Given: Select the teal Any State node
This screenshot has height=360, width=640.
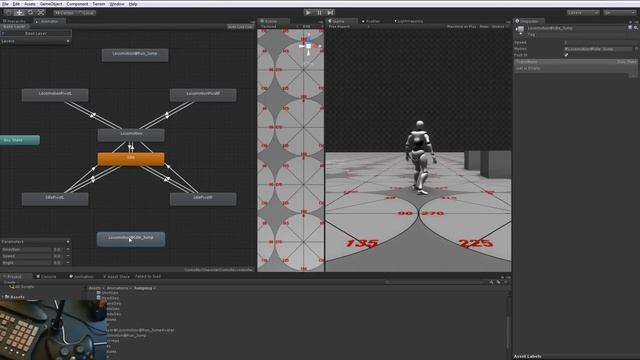Looking at the screenshot, I should pyautogui.click(x=20, y=140).
